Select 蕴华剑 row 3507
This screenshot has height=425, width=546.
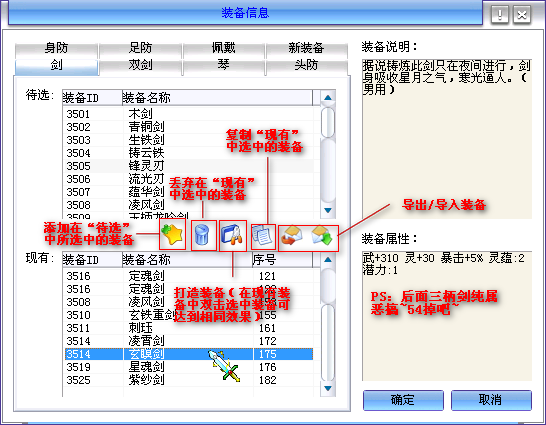coord(188,192)
